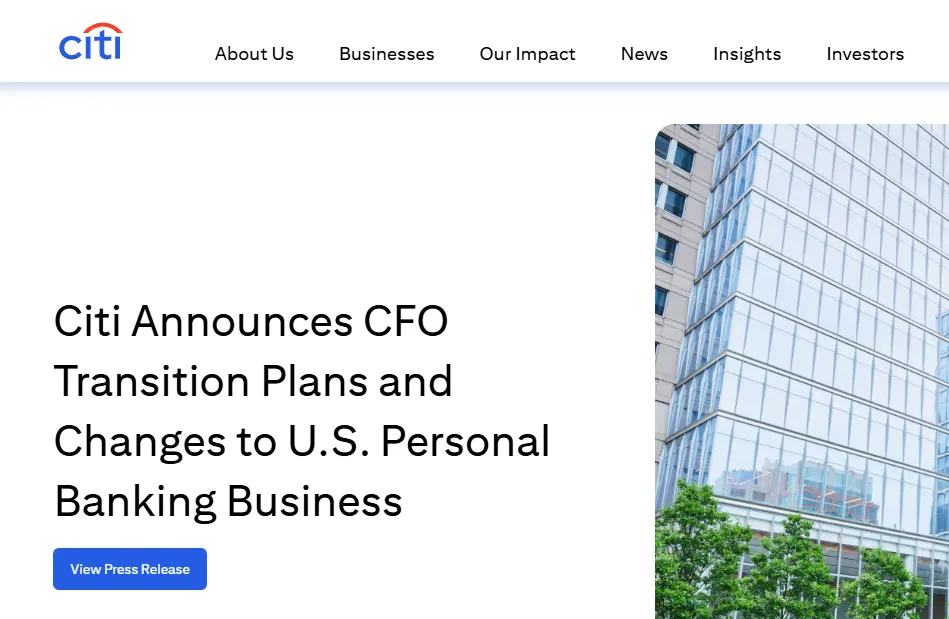Image resolution: width=949 pixels, height=619 pixels.
Task: Select About Us in the navigation bar
Action: [x=253, y=54]
